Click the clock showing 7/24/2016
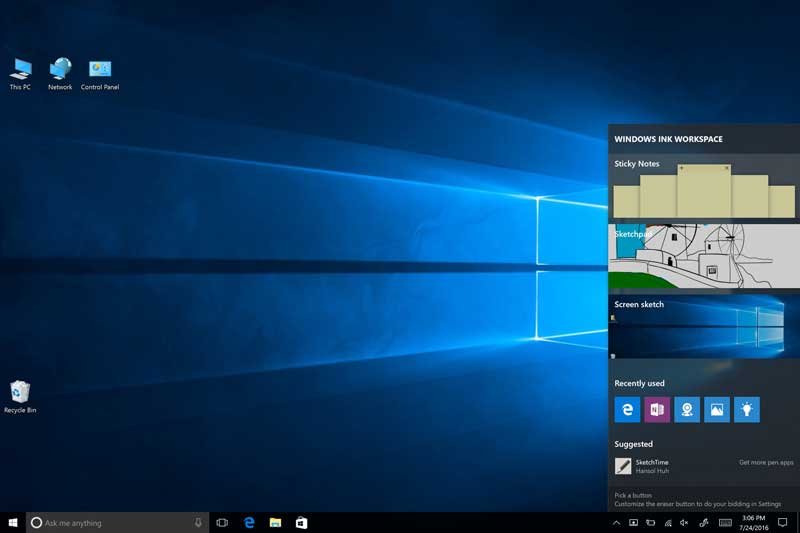 754,523
